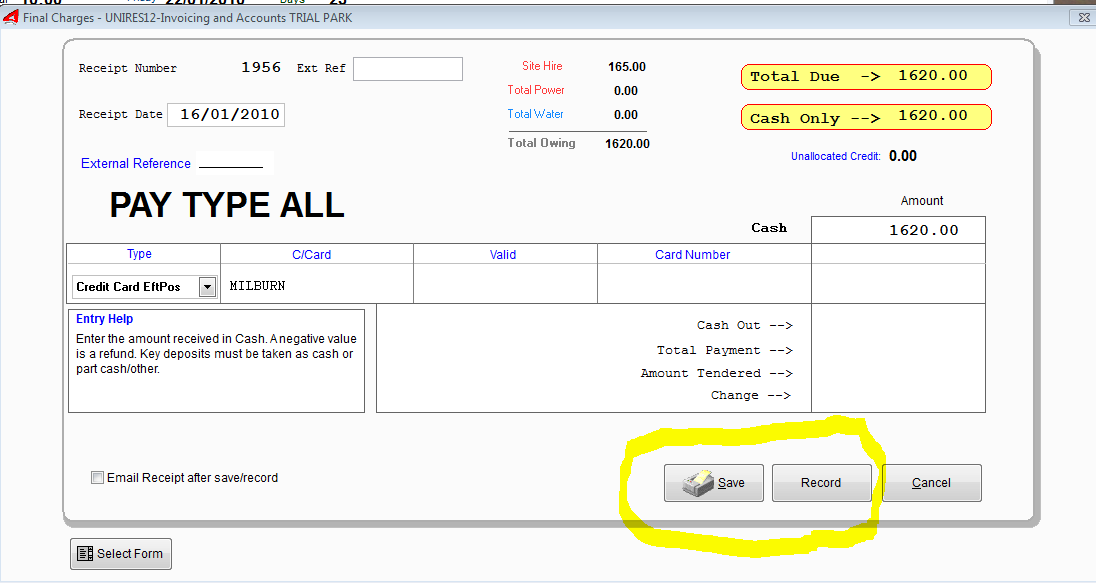Click the empty Card Number cell

(x=704, y=283)
